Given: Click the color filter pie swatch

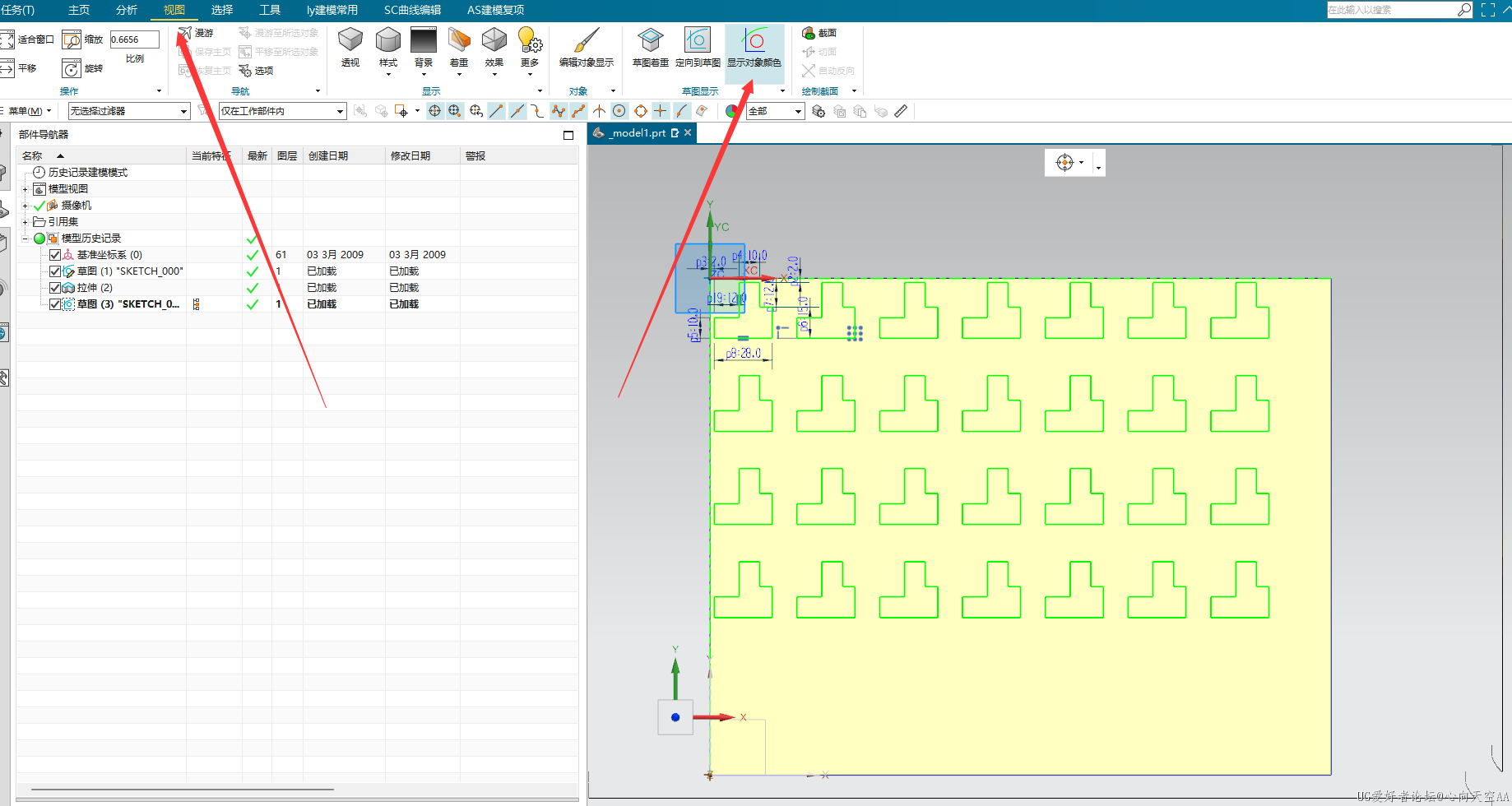Looking at the screenshot, I should (x=731, y=111).
